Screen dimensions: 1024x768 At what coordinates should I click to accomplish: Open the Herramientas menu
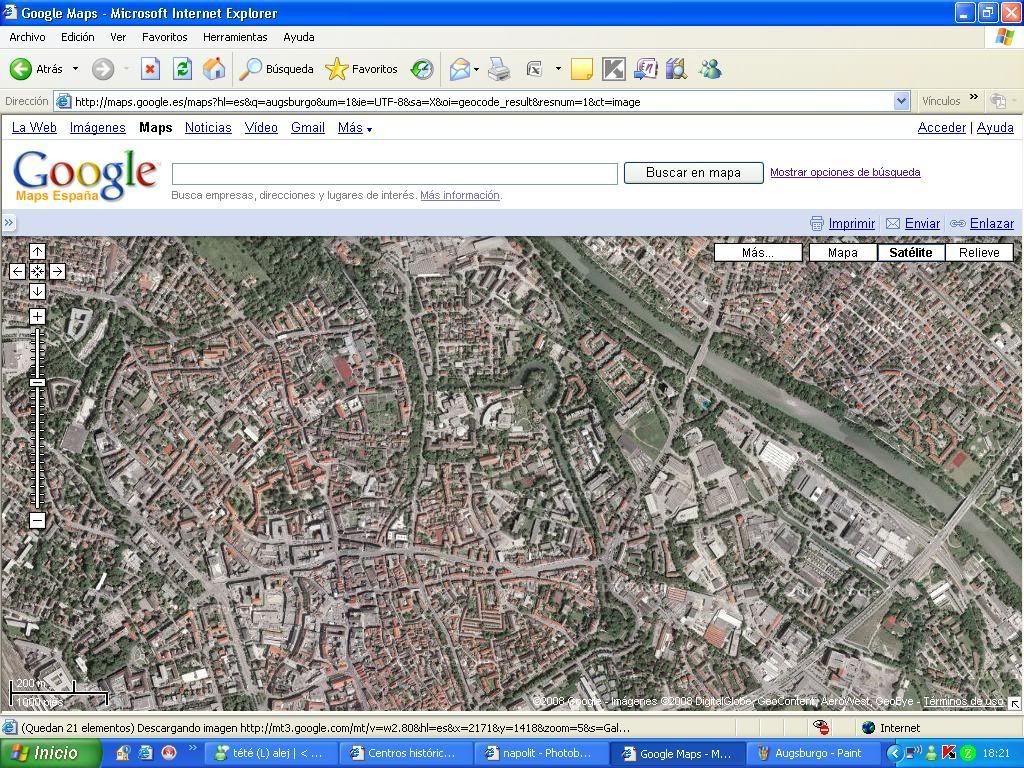(x=234, y=37)
